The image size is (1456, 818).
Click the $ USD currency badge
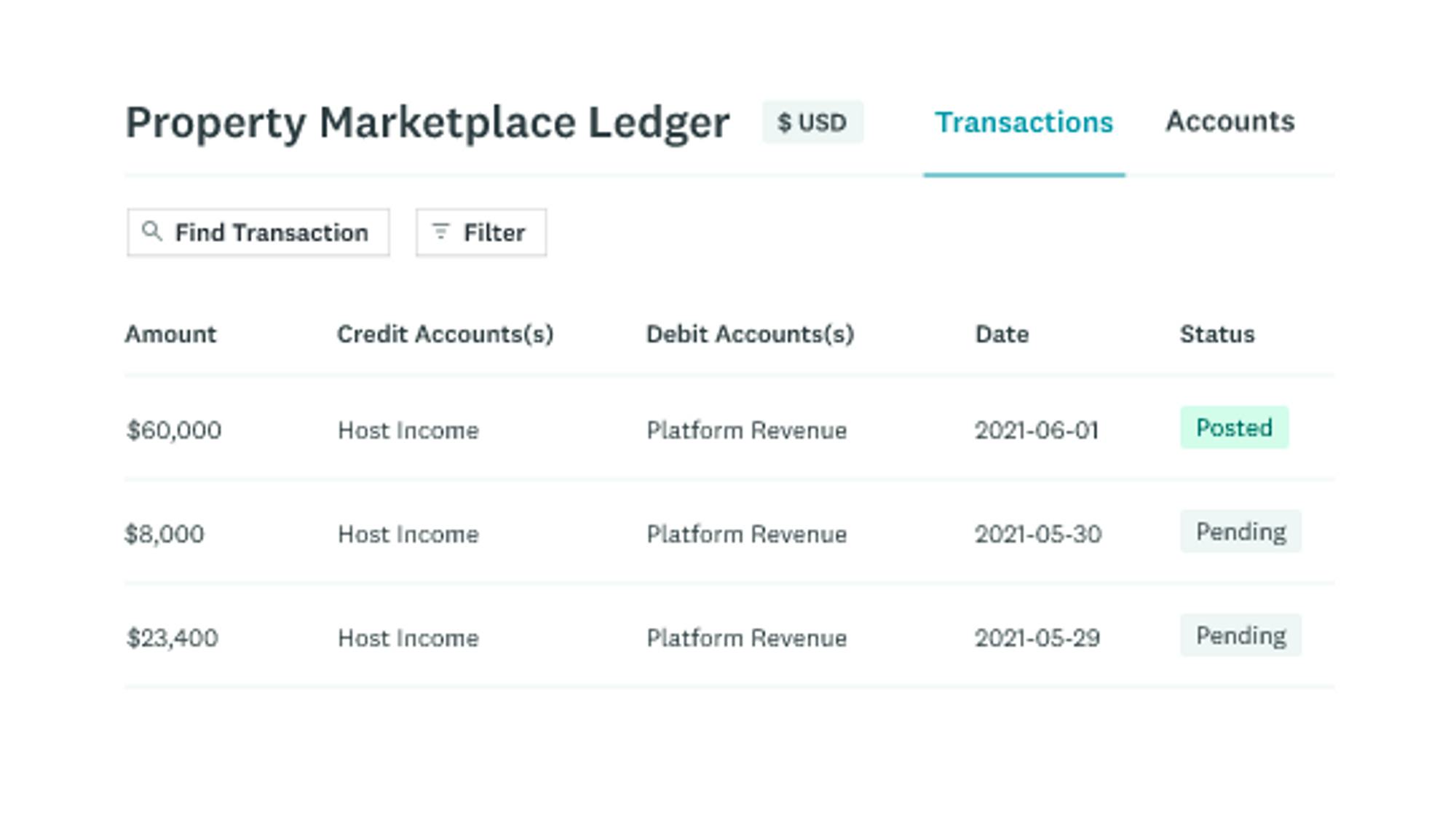tap(812, 122)
